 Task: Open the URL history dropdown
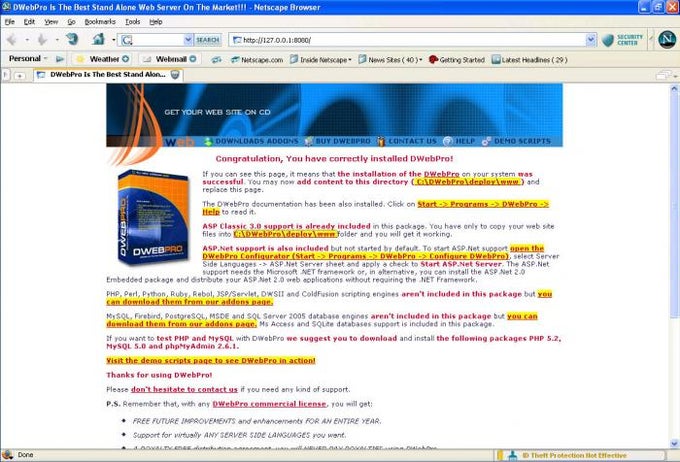click(591, 40)
